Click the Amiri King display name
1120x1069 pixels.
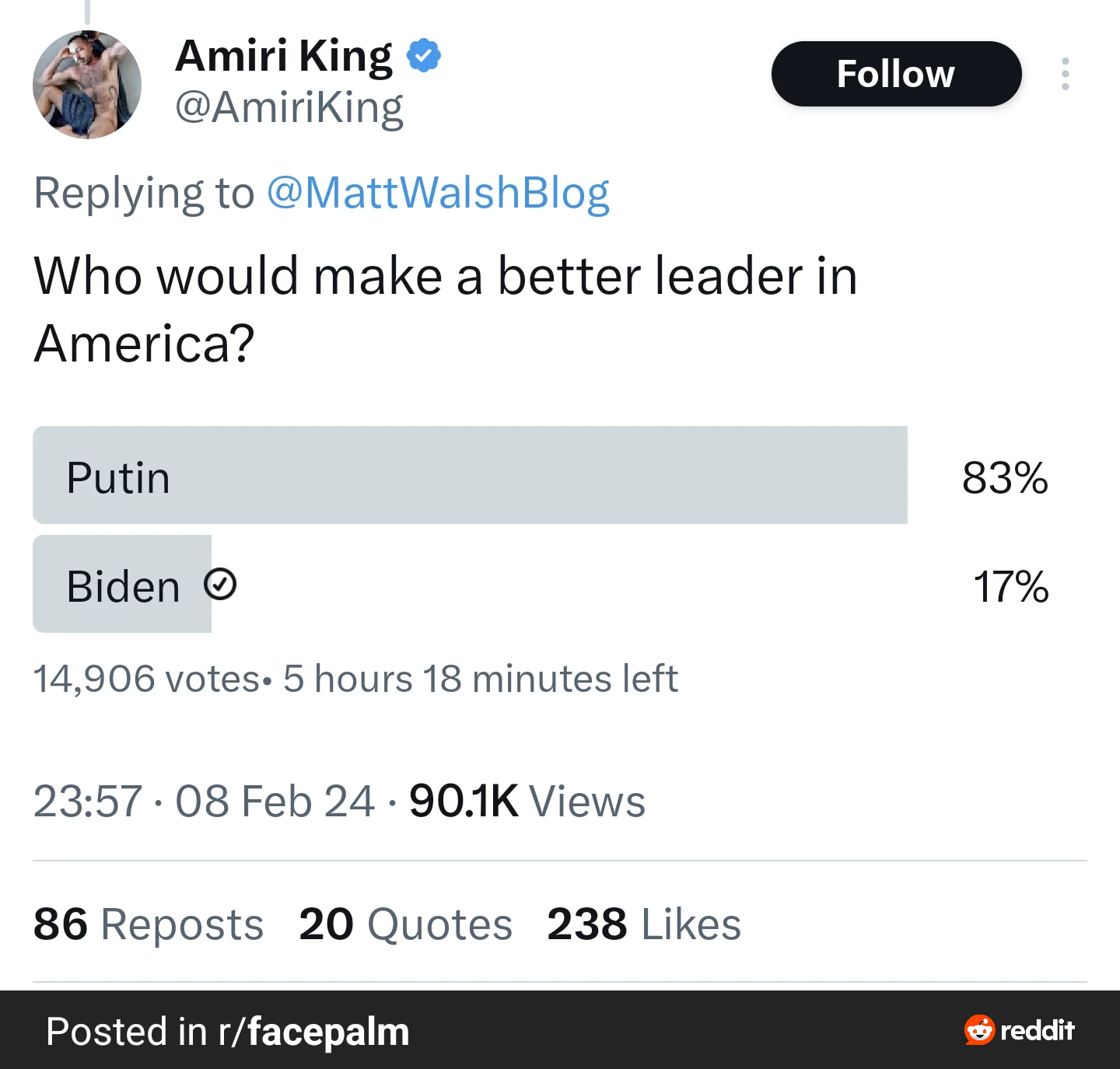coord(285,56)
